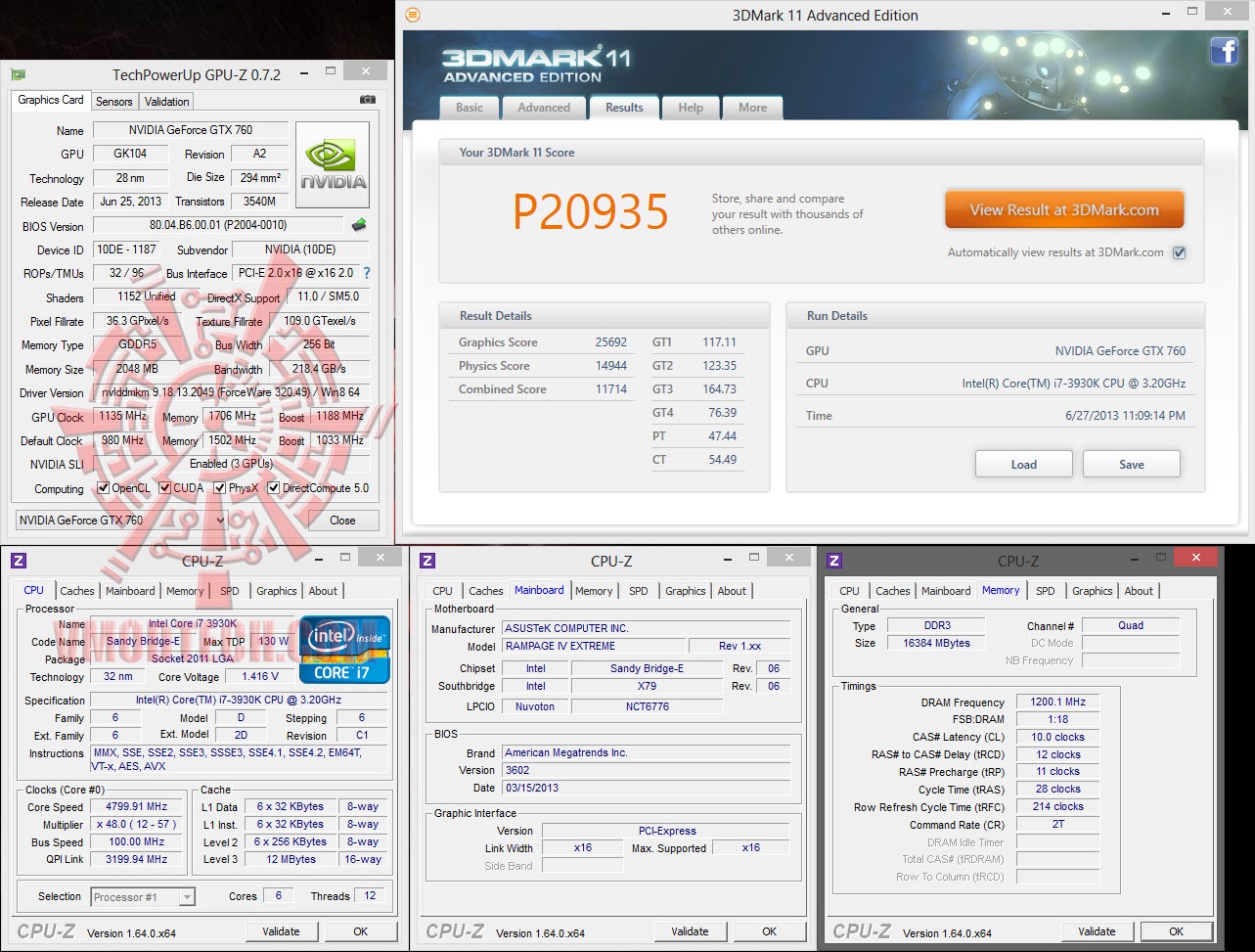The width and height of the screenshot is (1255, 952).
Task: Click the Core Voltage value 1.416 V
Action: (258, 676)
